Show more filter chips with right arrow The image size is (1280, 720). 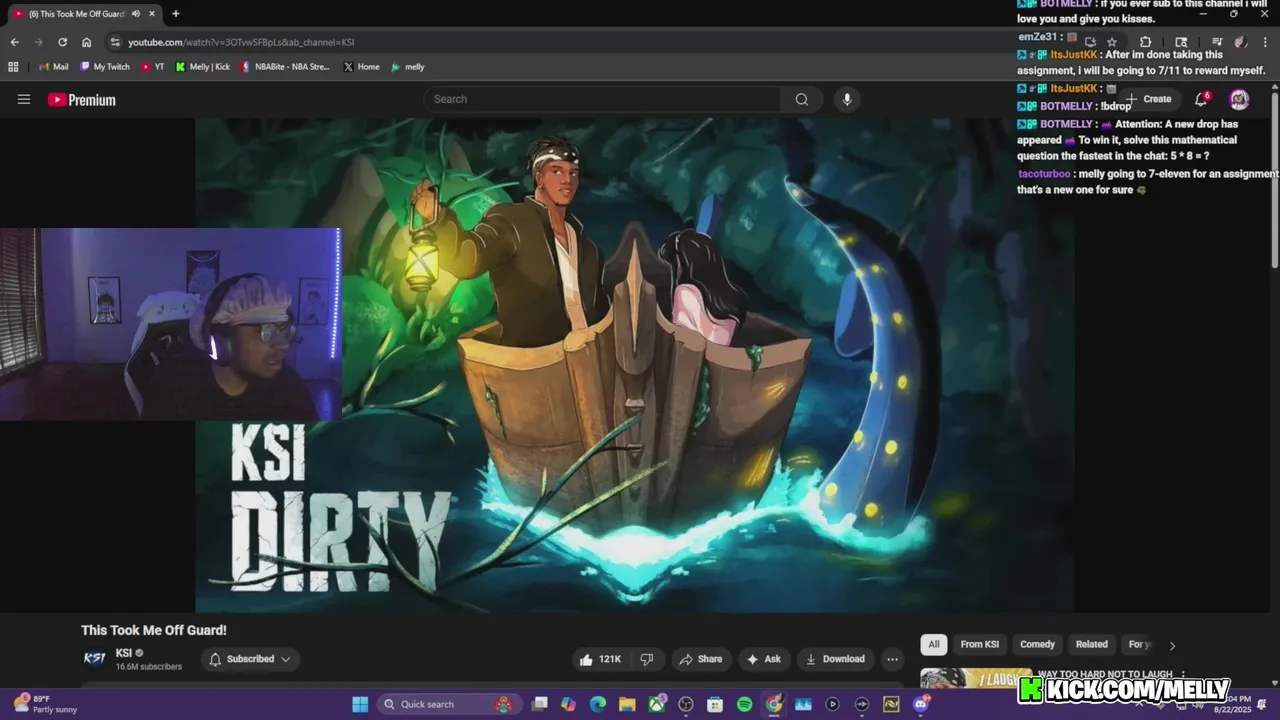[x=1172, y=645]
